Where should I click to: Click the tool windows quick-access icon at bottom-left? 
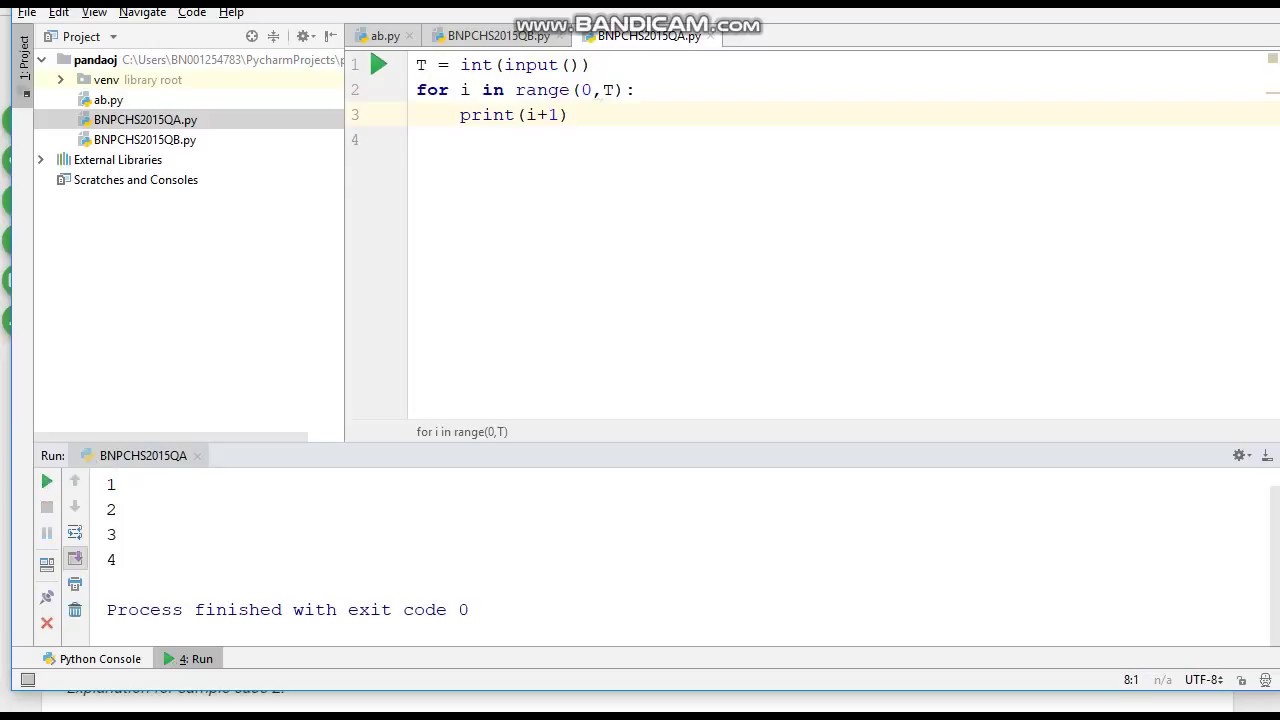point(28,680)
